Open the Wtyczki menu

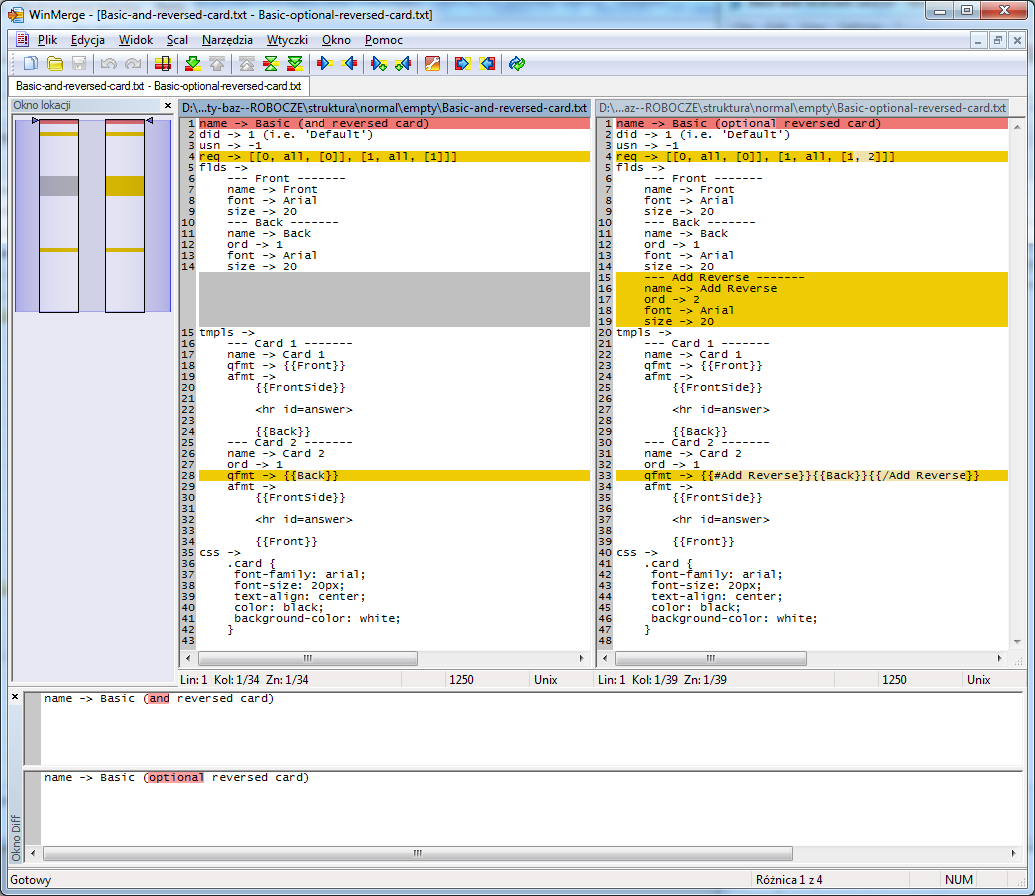point(287,40)
